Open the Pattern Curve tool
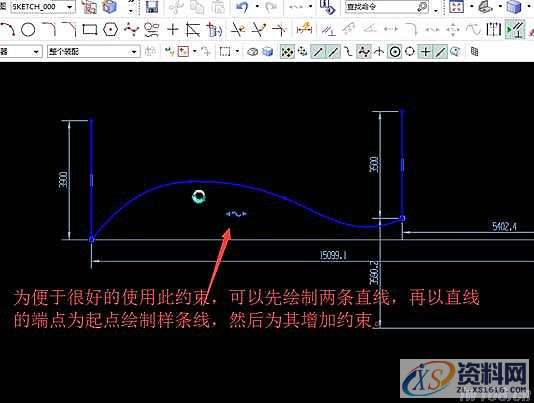Viewport: 534px width, 403px height. pos(214,30)
